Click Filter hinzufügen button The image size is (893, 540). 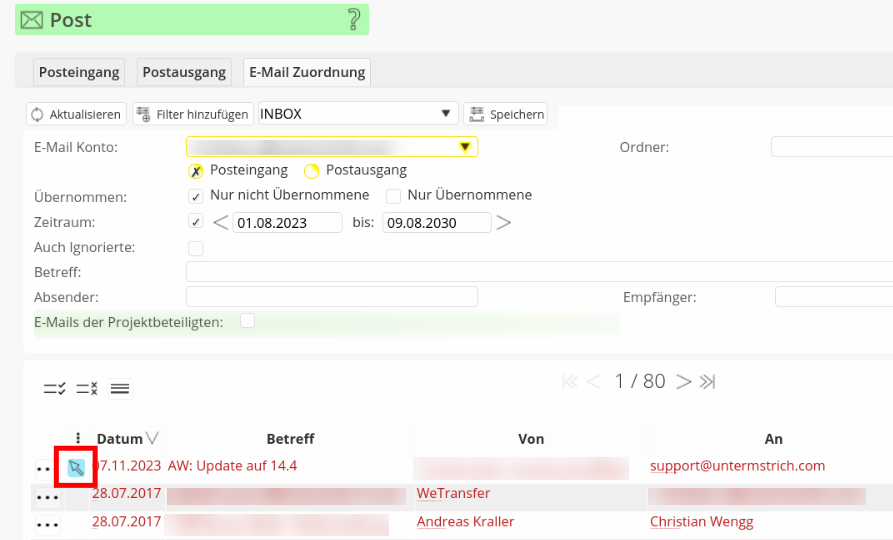click(x=192, y=114)
